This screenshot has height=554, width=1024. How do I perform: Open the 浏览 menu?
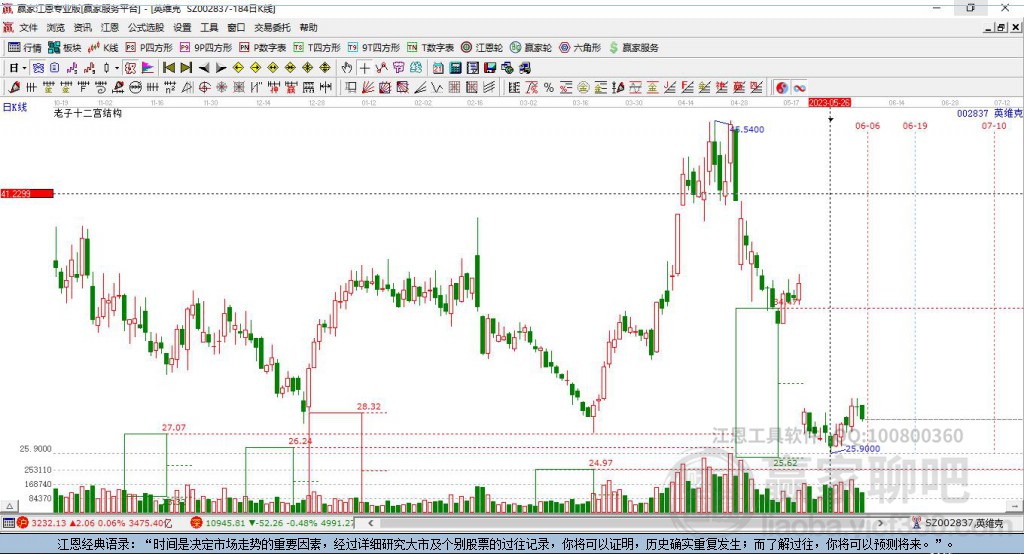point(56,27)
